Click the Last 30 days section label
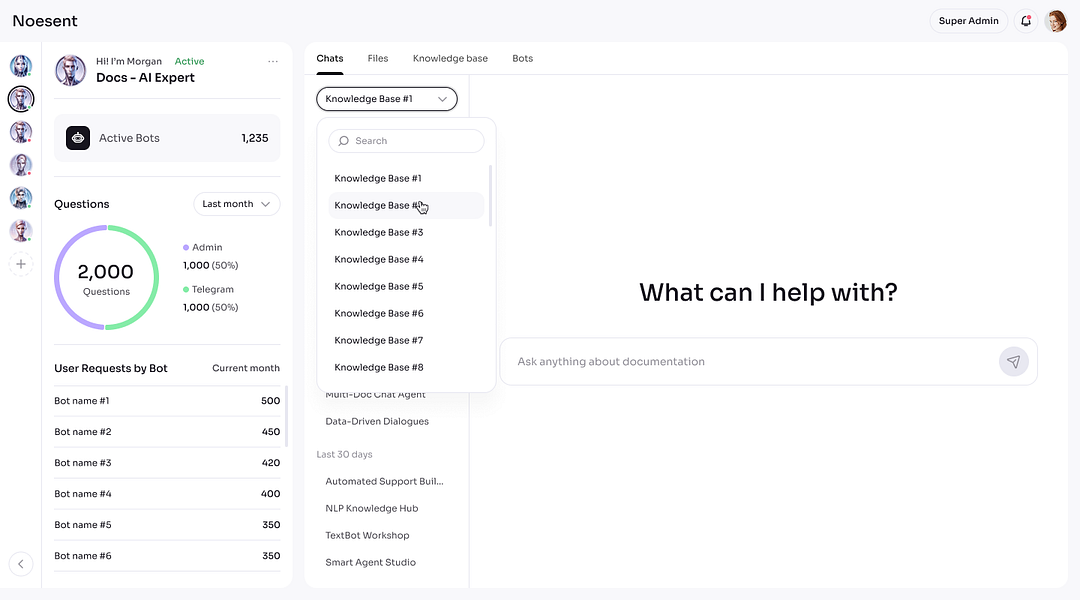The height and width of the screenshot is (600, 1080). [344, 455]
